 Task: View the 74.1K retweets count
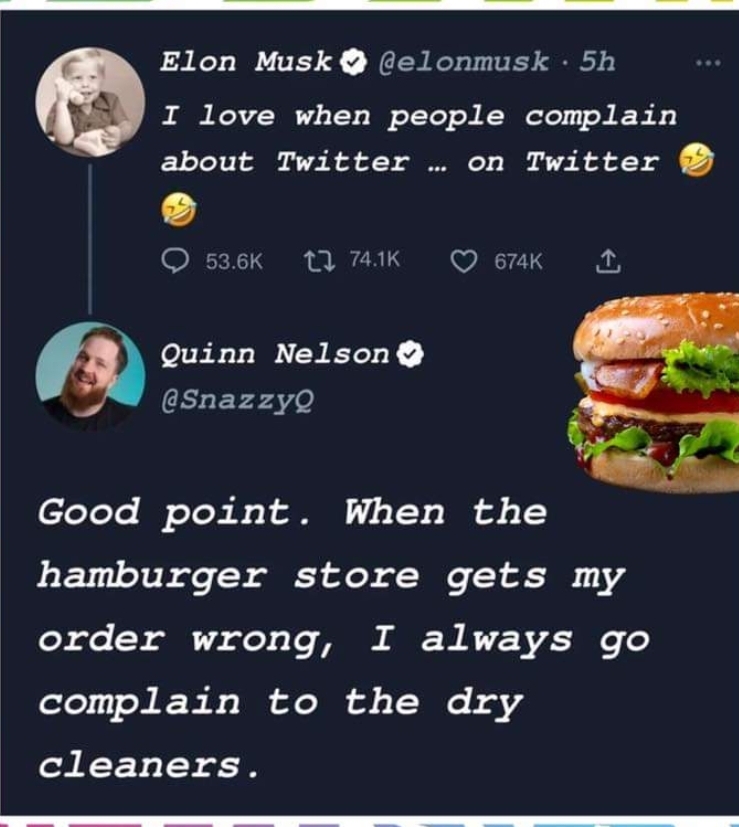tap(375, 259)
